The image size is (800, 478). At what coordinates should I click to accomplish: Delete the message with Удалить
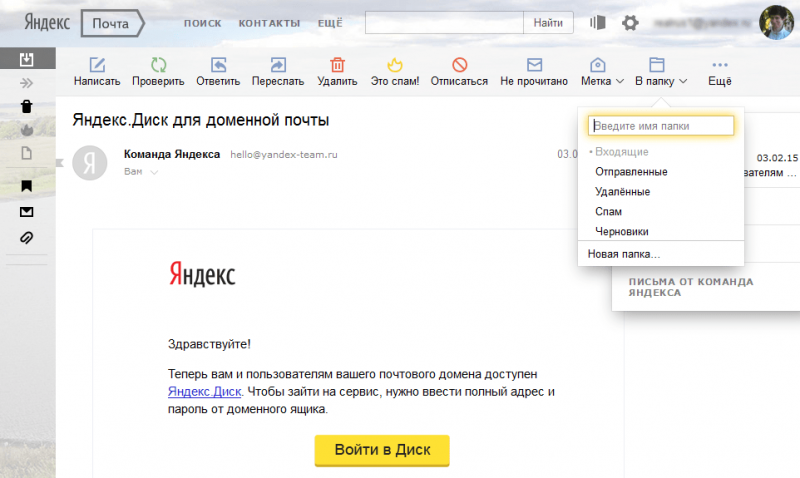point(337,65)
